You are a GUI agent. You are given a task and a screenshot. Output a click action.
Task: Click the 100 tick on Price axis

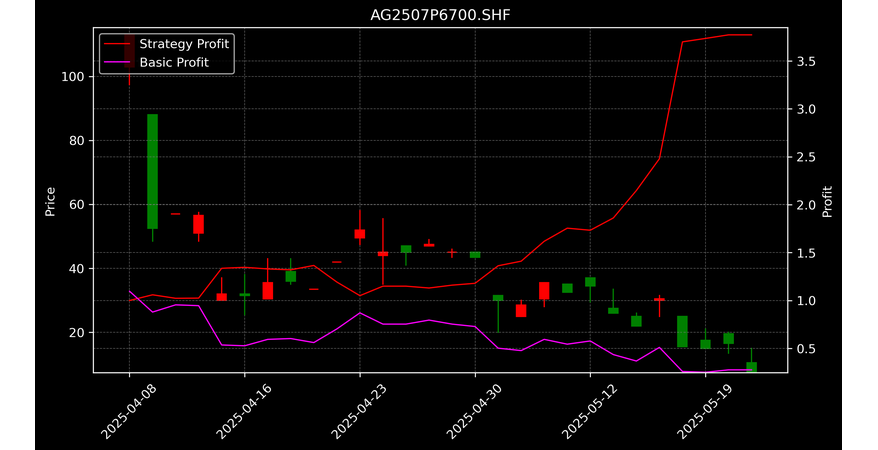(x=72, y=77)
